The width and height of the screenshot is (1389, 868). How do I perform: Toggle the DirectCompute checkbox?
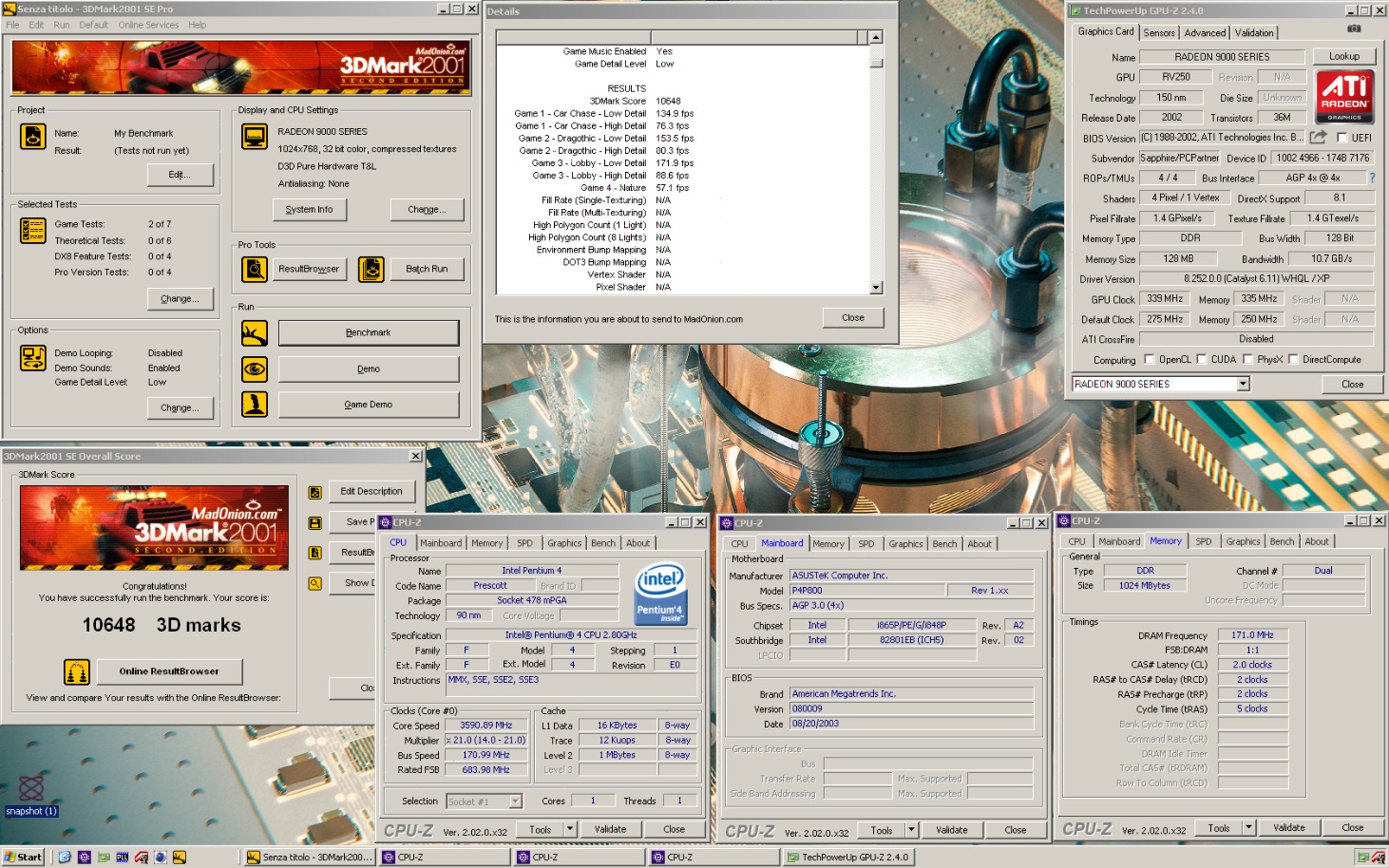tap(1293, 359)
